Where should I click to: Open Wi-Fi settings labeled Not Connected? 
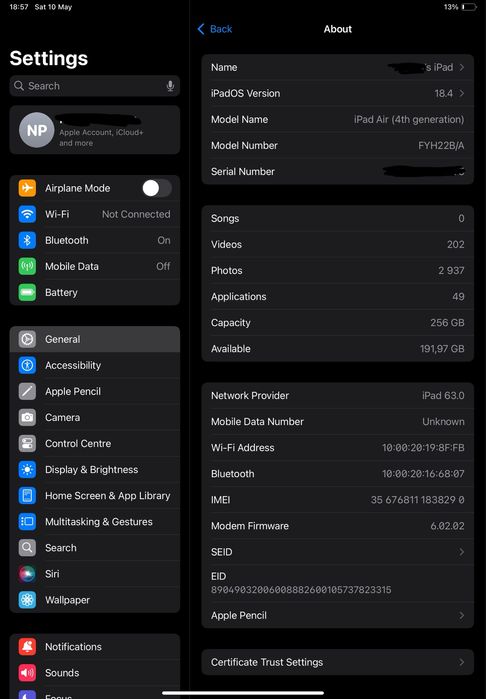[95, 214]
